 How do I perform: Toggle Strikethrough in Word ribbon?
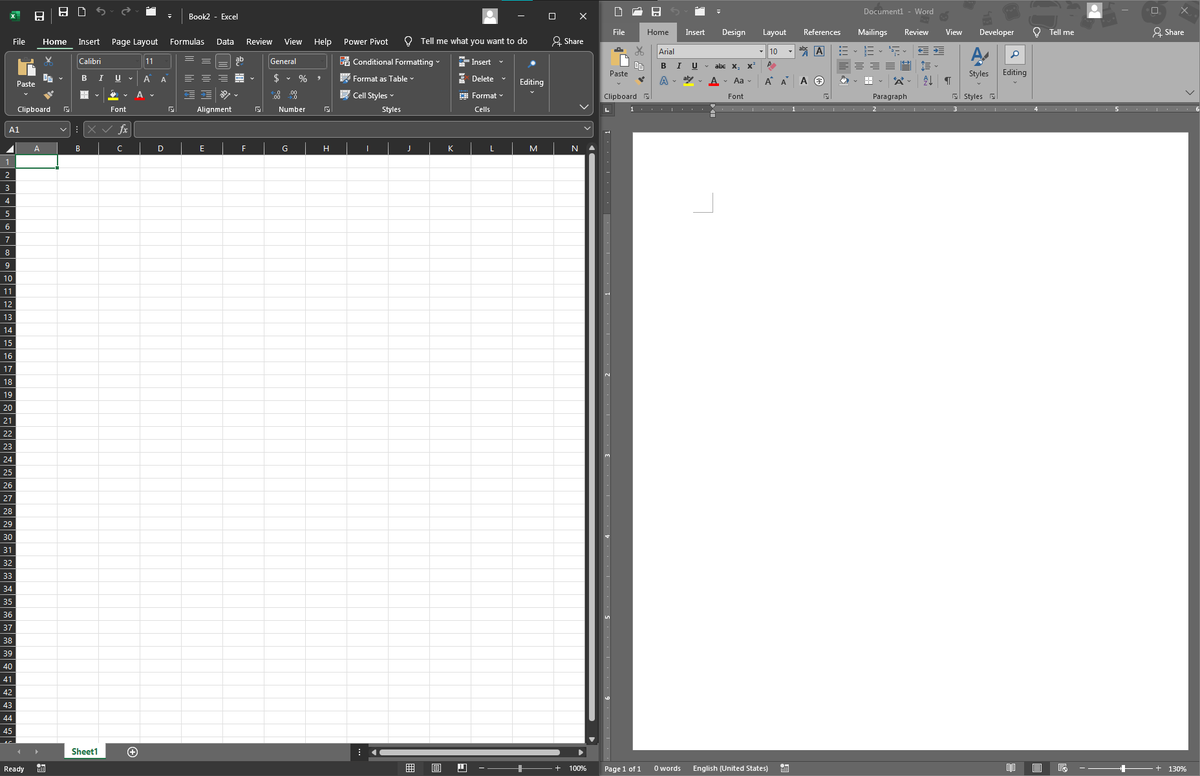coord(720,66)
